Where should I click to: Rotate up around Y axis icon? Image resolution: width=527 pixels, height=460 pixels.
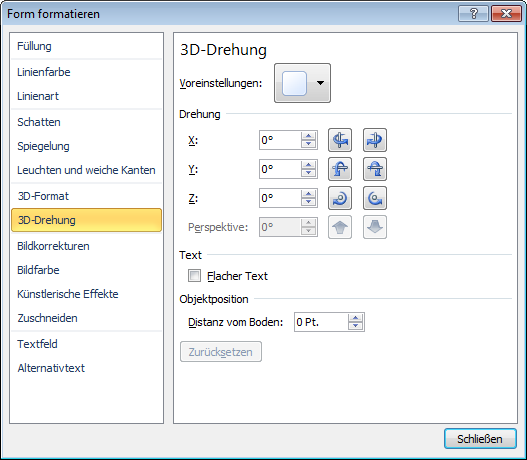coord(340,169)
